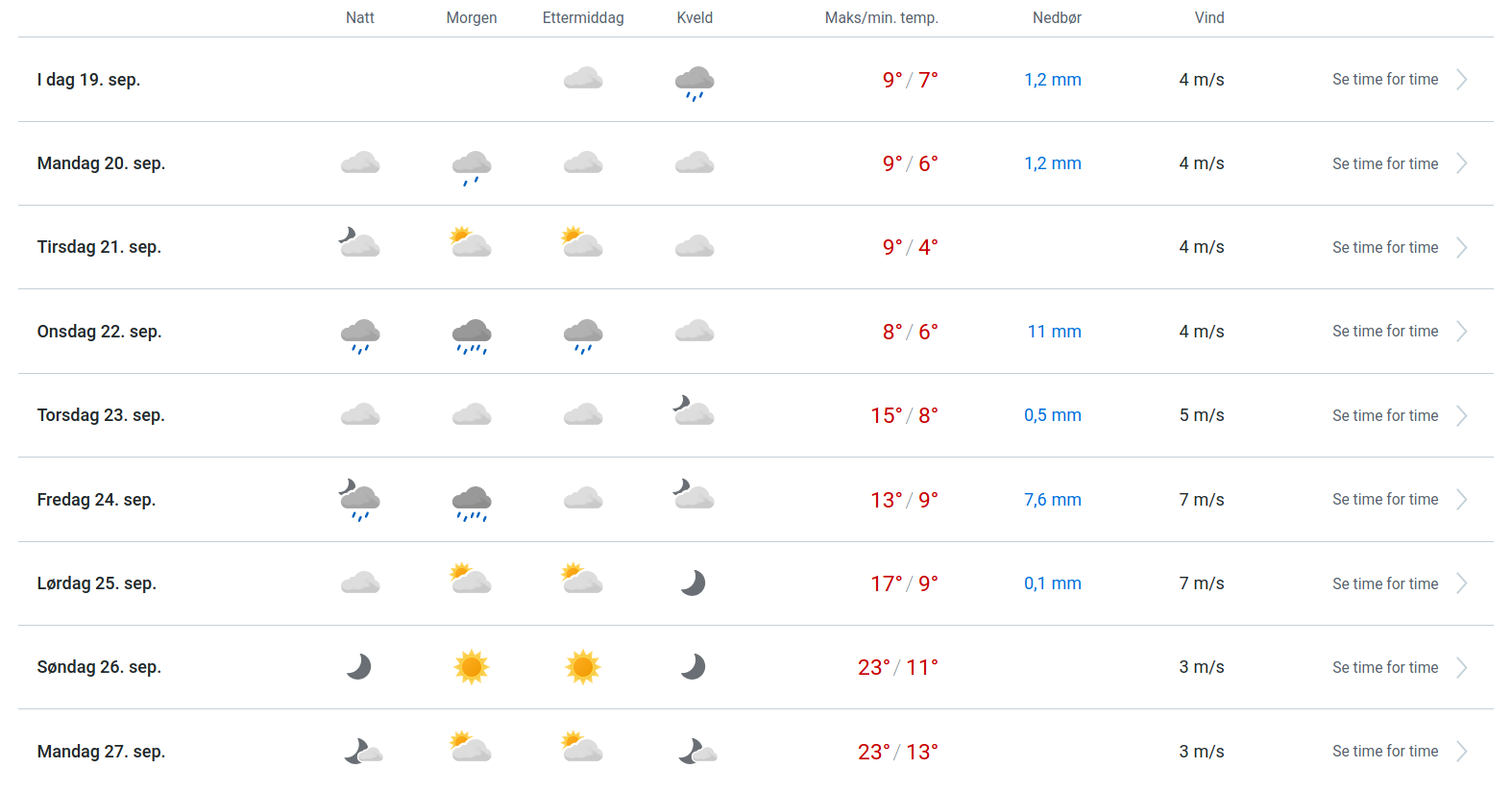Click Sunday 26 Sep morning sun icon
Screen dimensions: 1512x793
click(x=472, y=667)
